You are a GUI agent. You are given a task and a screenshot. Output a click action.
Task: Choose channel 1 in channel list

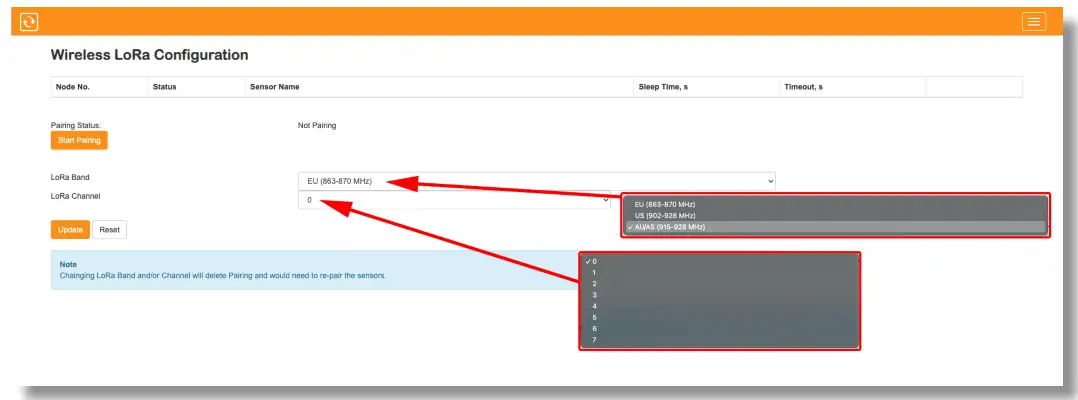(x=720, y=272)
